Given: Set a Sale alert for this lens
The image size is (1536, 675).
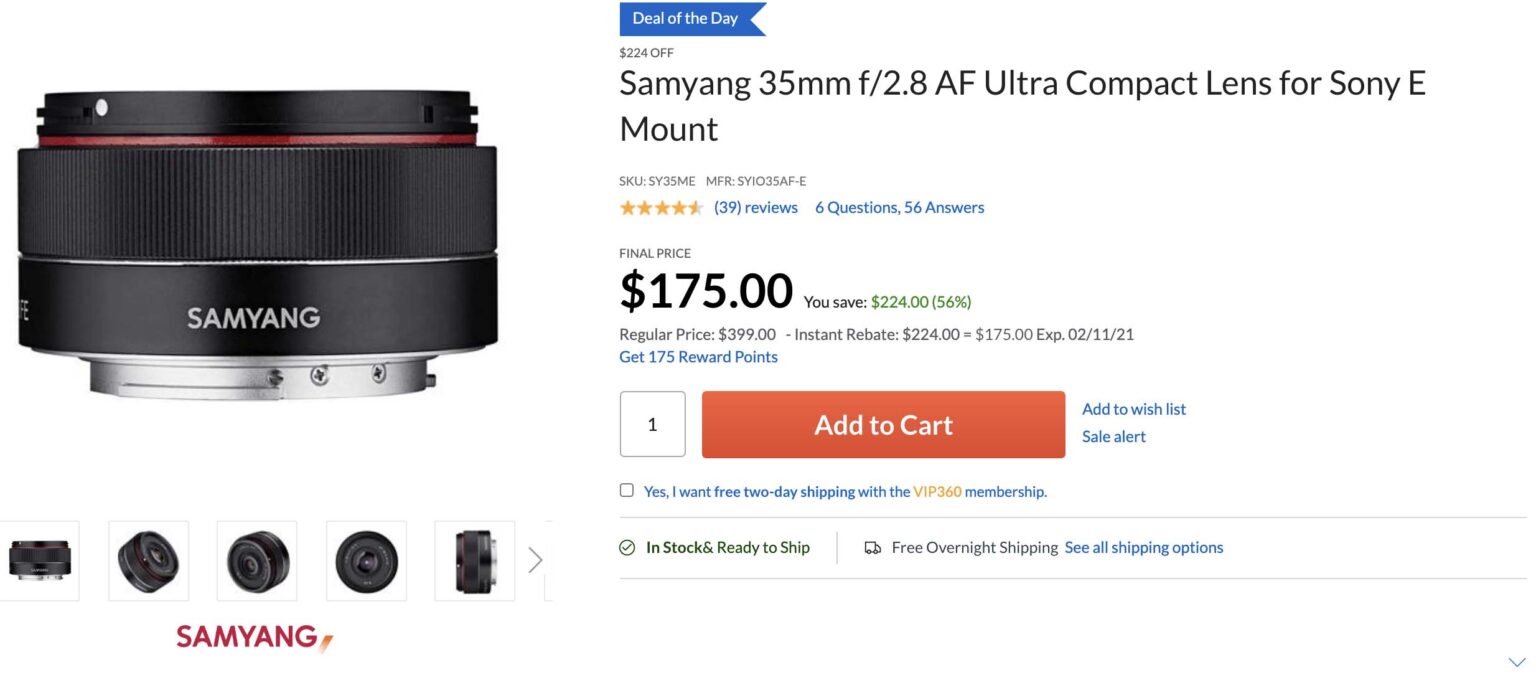Looking at the screenshot, I should [1113, 436].
